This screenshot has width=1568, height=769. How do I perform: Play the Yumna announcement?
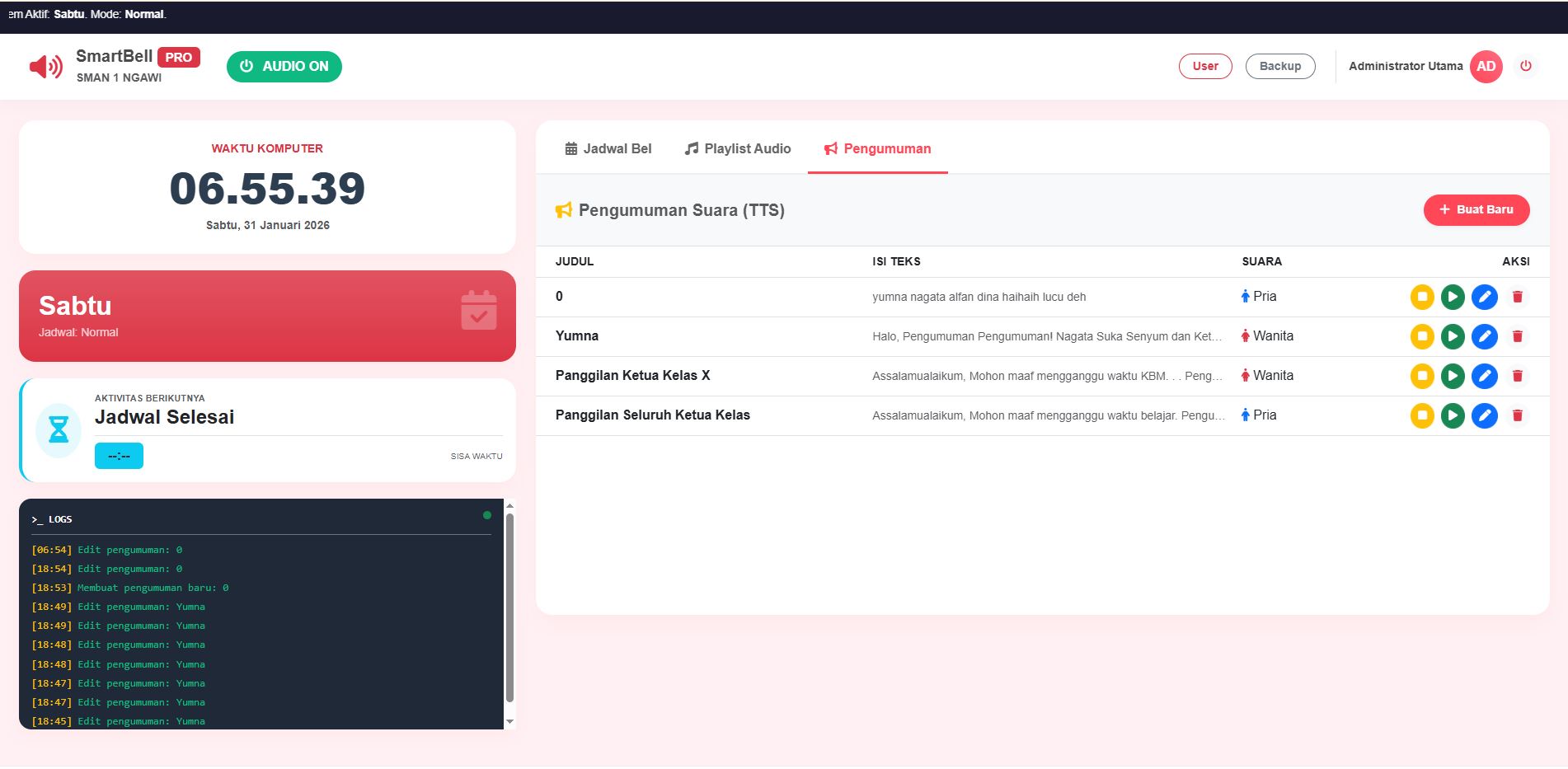[1453, 336]
